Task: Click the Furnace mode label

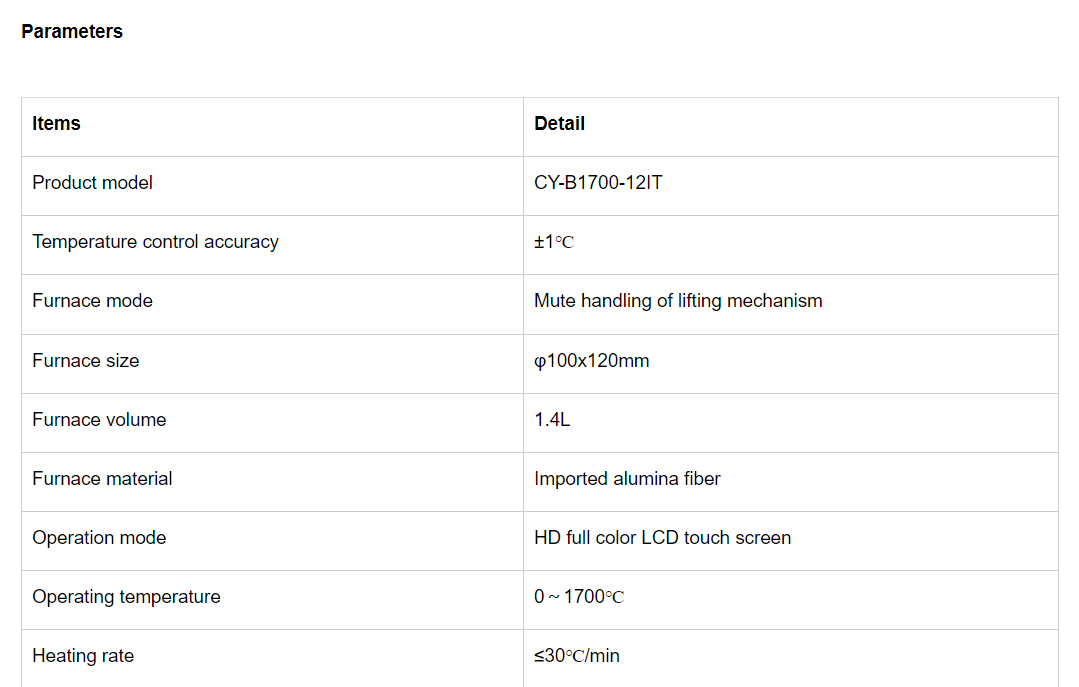Action: (x=92, y=301)
